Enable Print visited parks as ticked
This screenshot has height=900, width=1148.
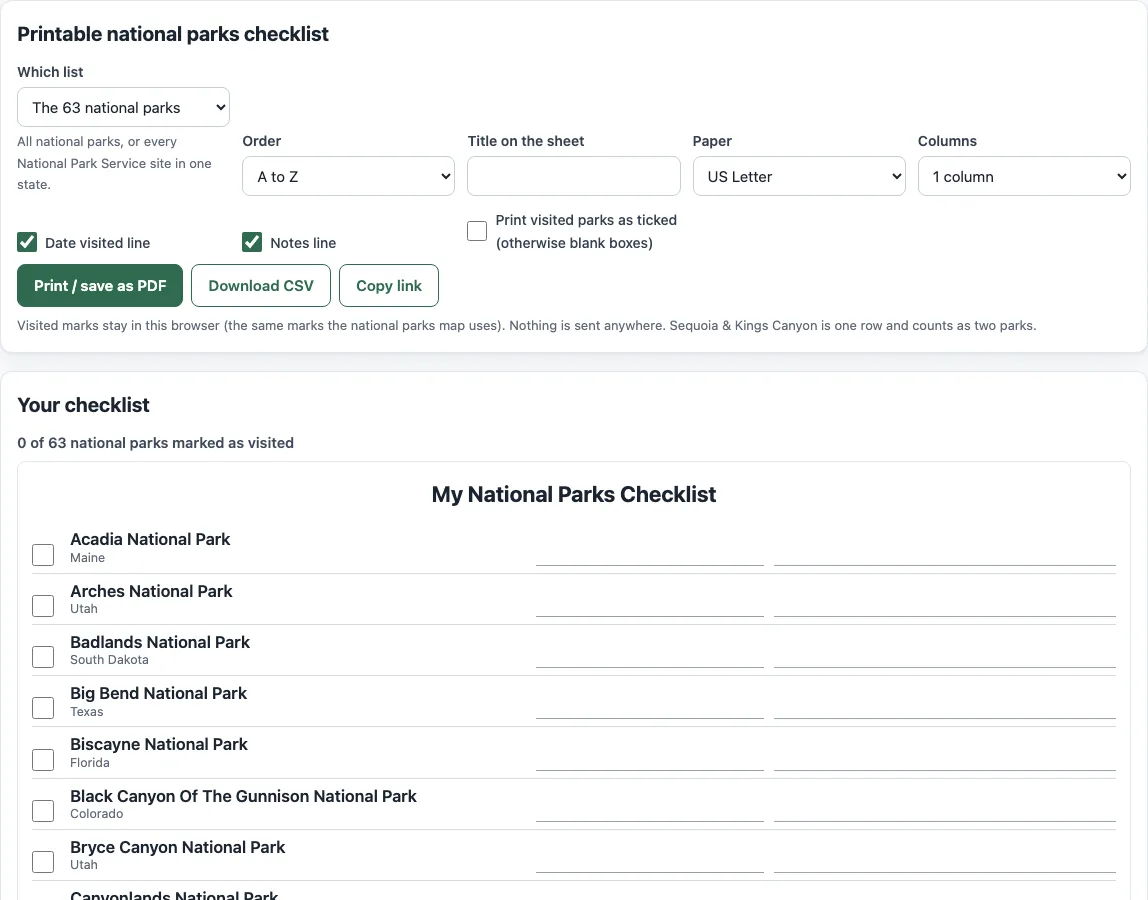click(x=477, y=231)
